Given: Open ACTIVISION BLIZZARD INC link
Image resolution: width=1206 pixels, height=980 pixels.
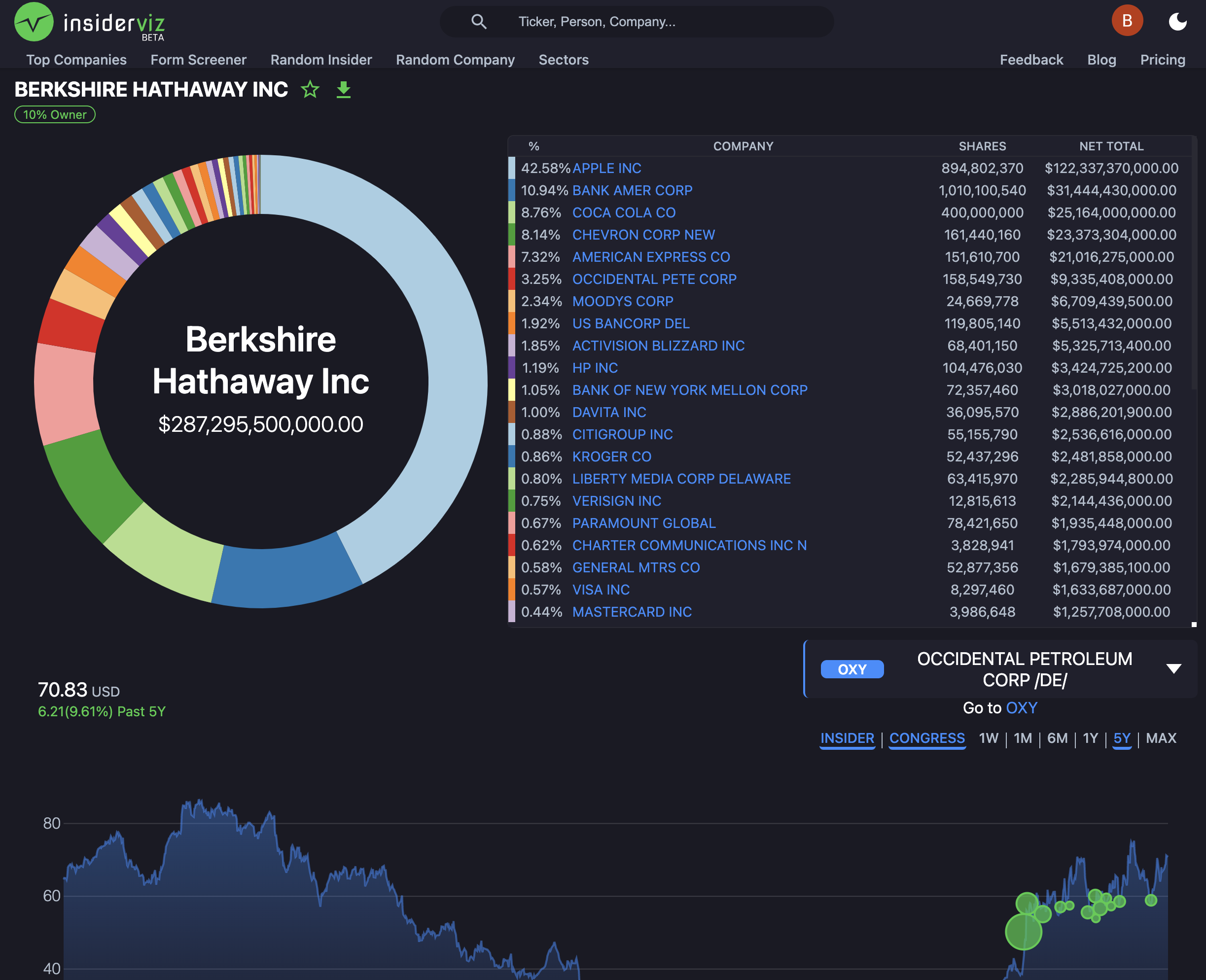Looking at the screenshot, I should tap(658, 346).
